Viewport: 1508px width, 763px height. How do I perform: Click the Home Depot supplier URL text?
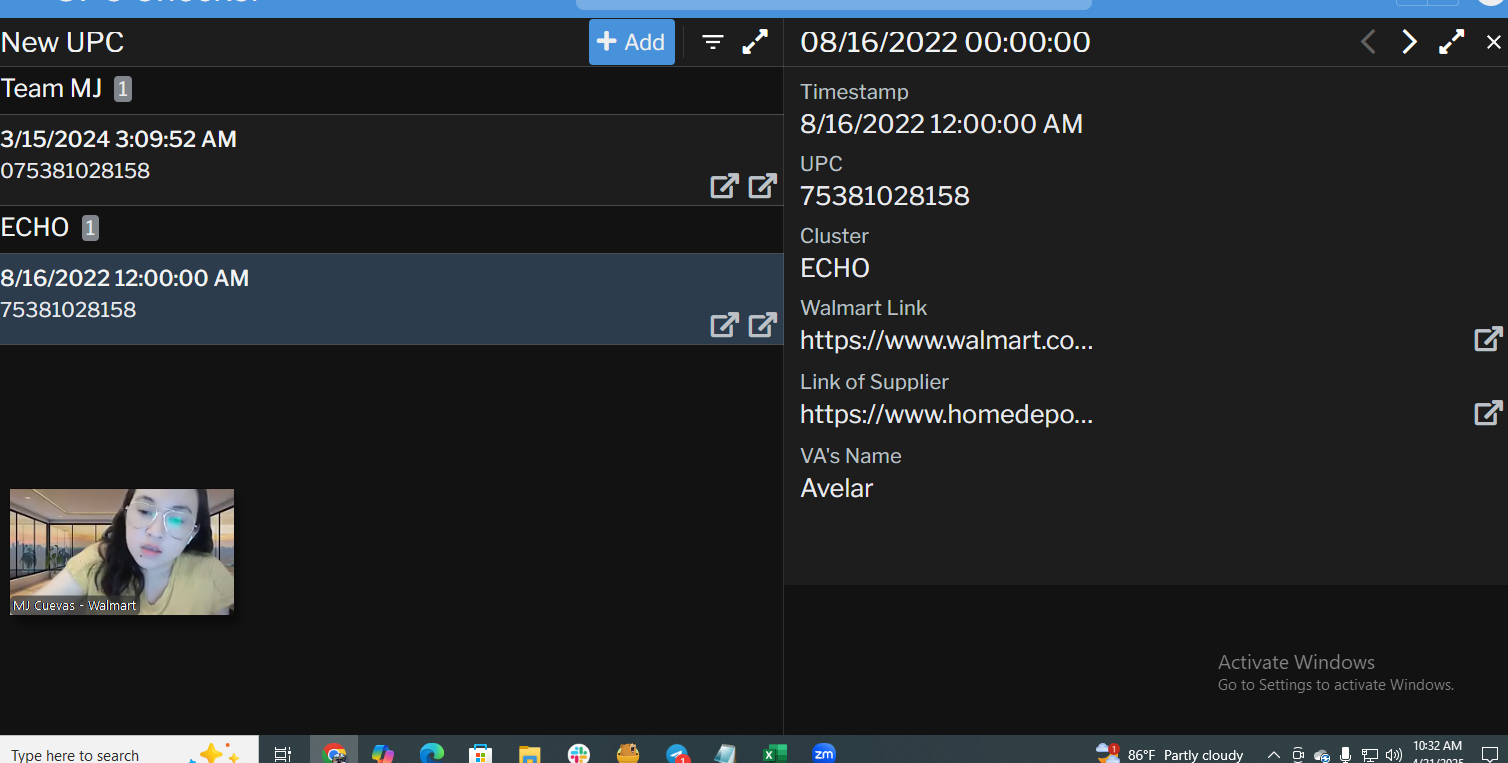click(946, 414)
